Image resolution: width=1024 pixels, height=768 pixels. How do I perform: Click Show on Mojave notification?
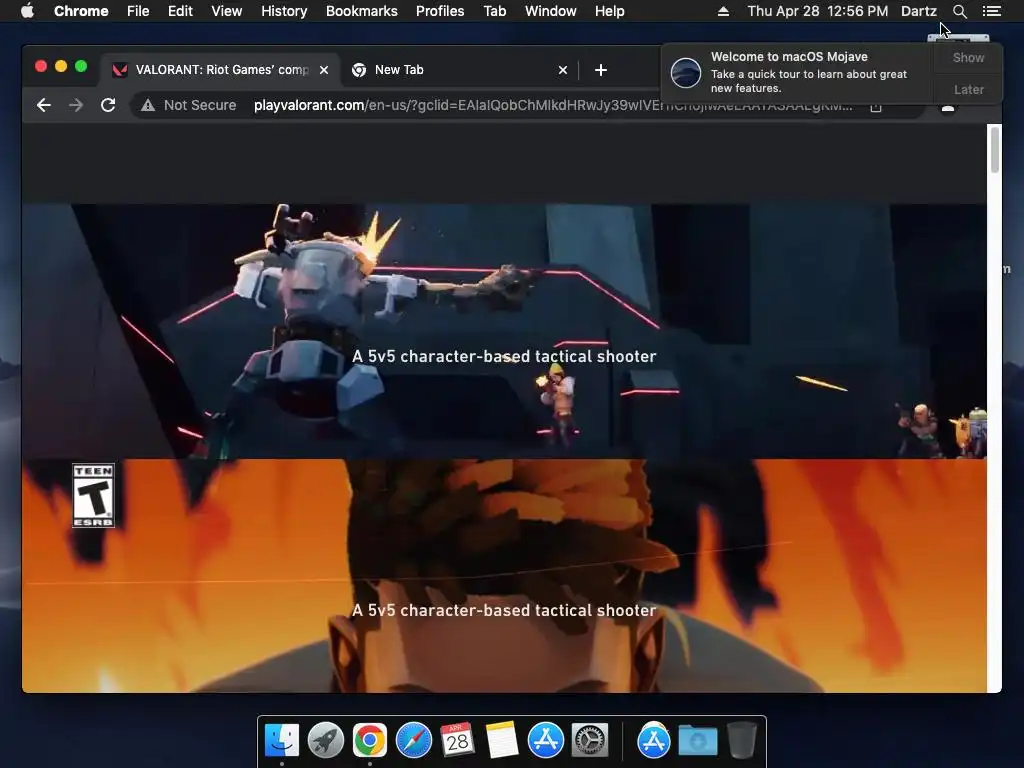click(968, 57)
